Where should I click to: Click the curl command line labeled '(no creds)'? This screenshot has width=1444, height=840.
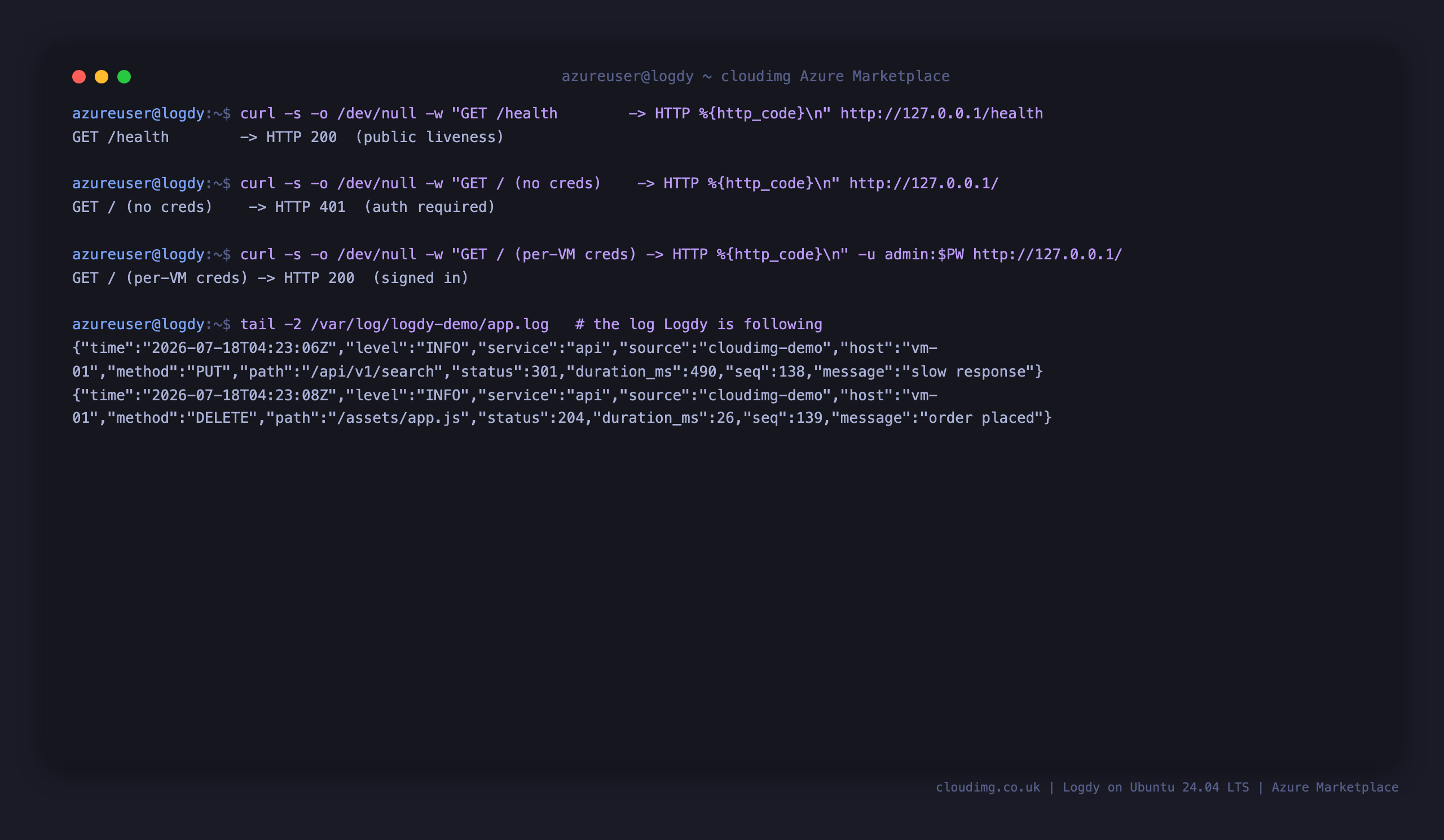[619, 183]
